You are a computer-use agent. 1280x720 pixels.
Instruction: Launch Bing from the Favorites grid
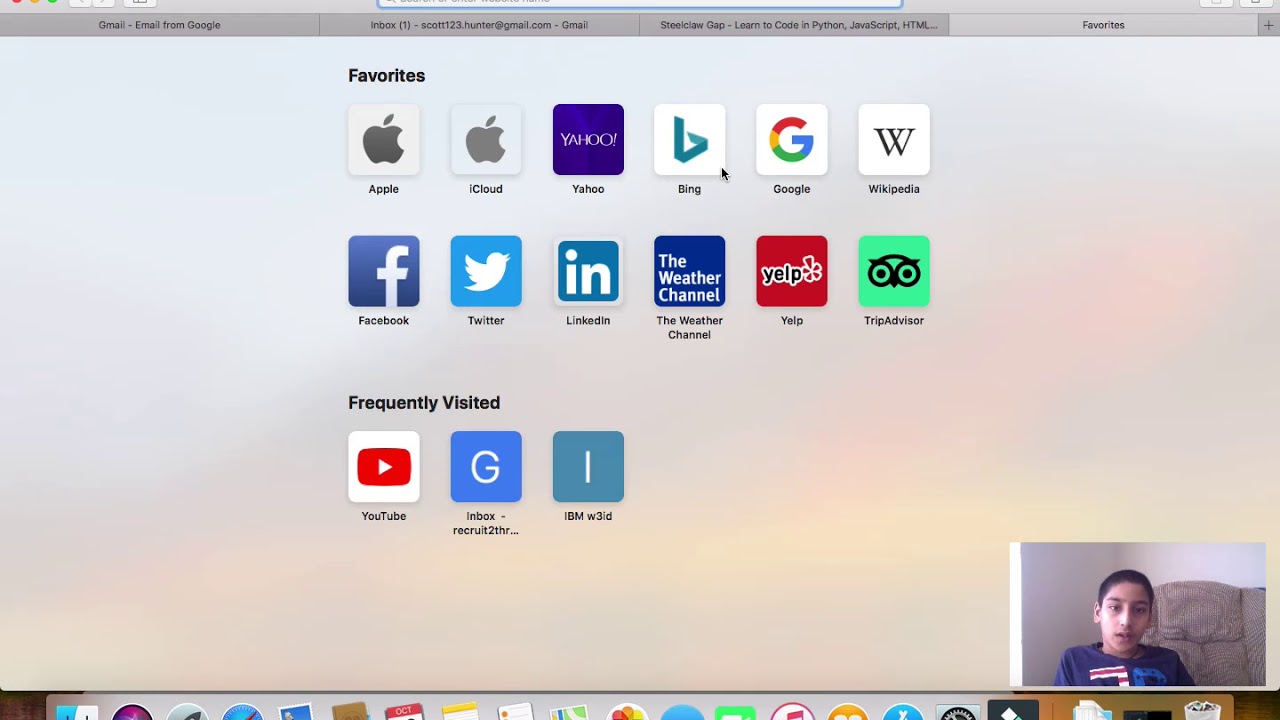pos(690,140)
